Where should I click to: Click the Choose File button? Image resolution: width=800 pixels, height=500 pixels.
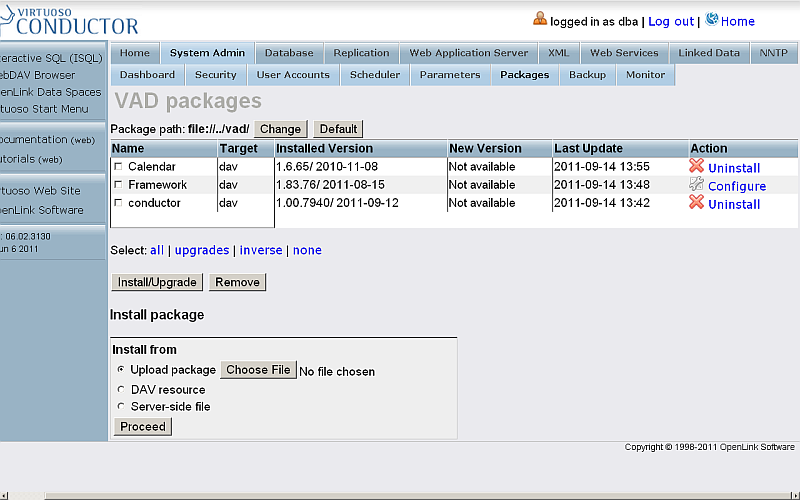click(x=258, y=370)
